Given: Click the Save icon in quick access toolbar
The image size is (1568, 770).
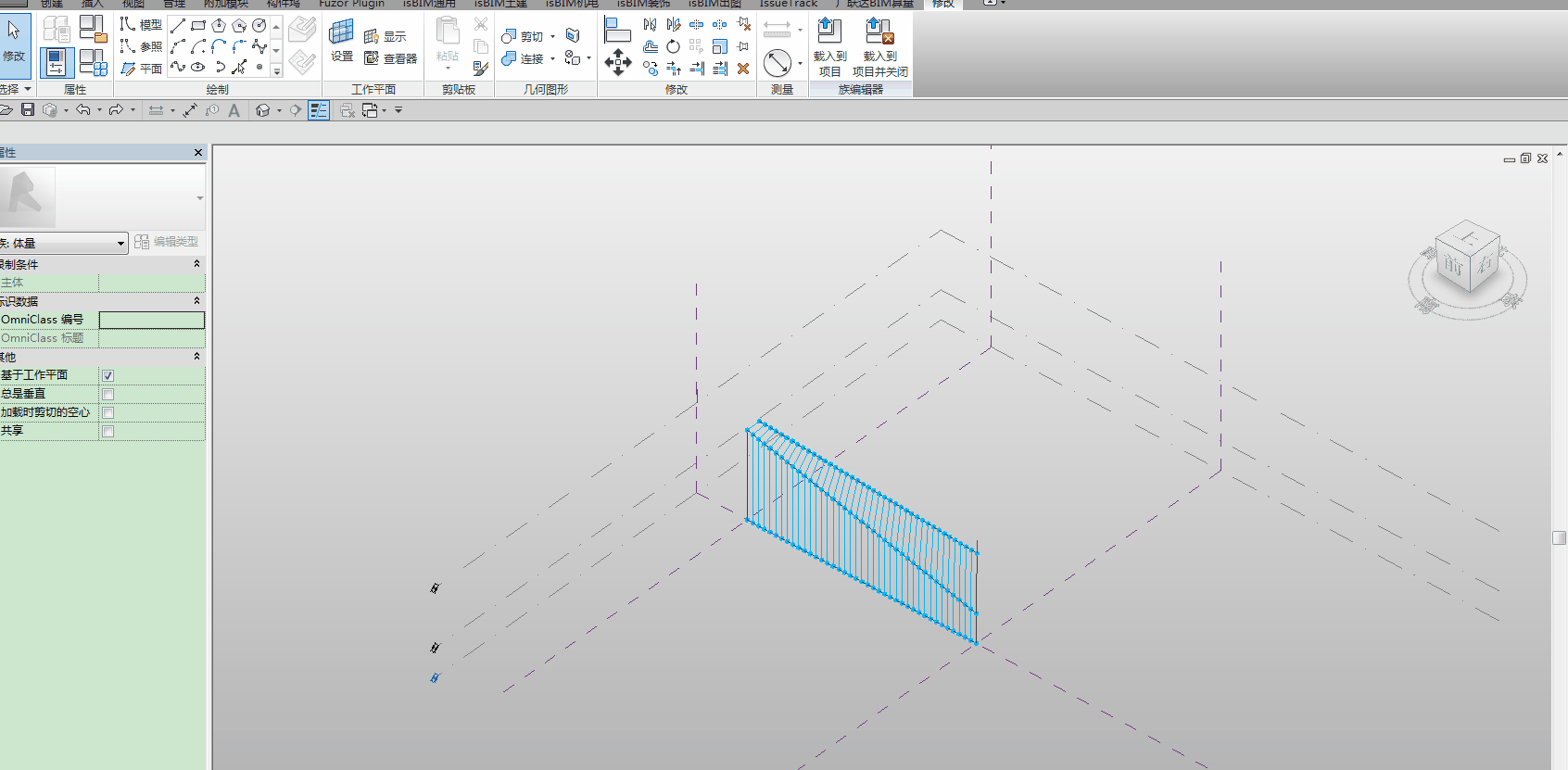Looking at the screenshot, I should coord(28,109).
